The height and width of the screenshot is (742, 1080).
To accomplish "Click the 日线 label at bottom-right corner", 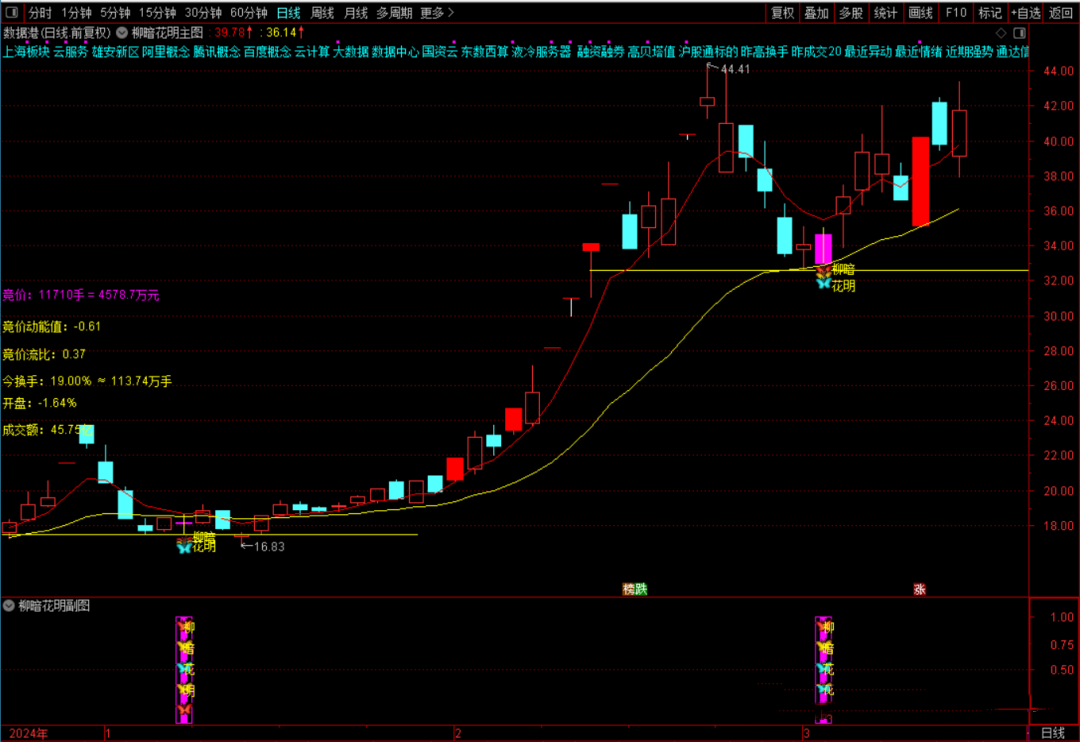I will click(1053, 733).
